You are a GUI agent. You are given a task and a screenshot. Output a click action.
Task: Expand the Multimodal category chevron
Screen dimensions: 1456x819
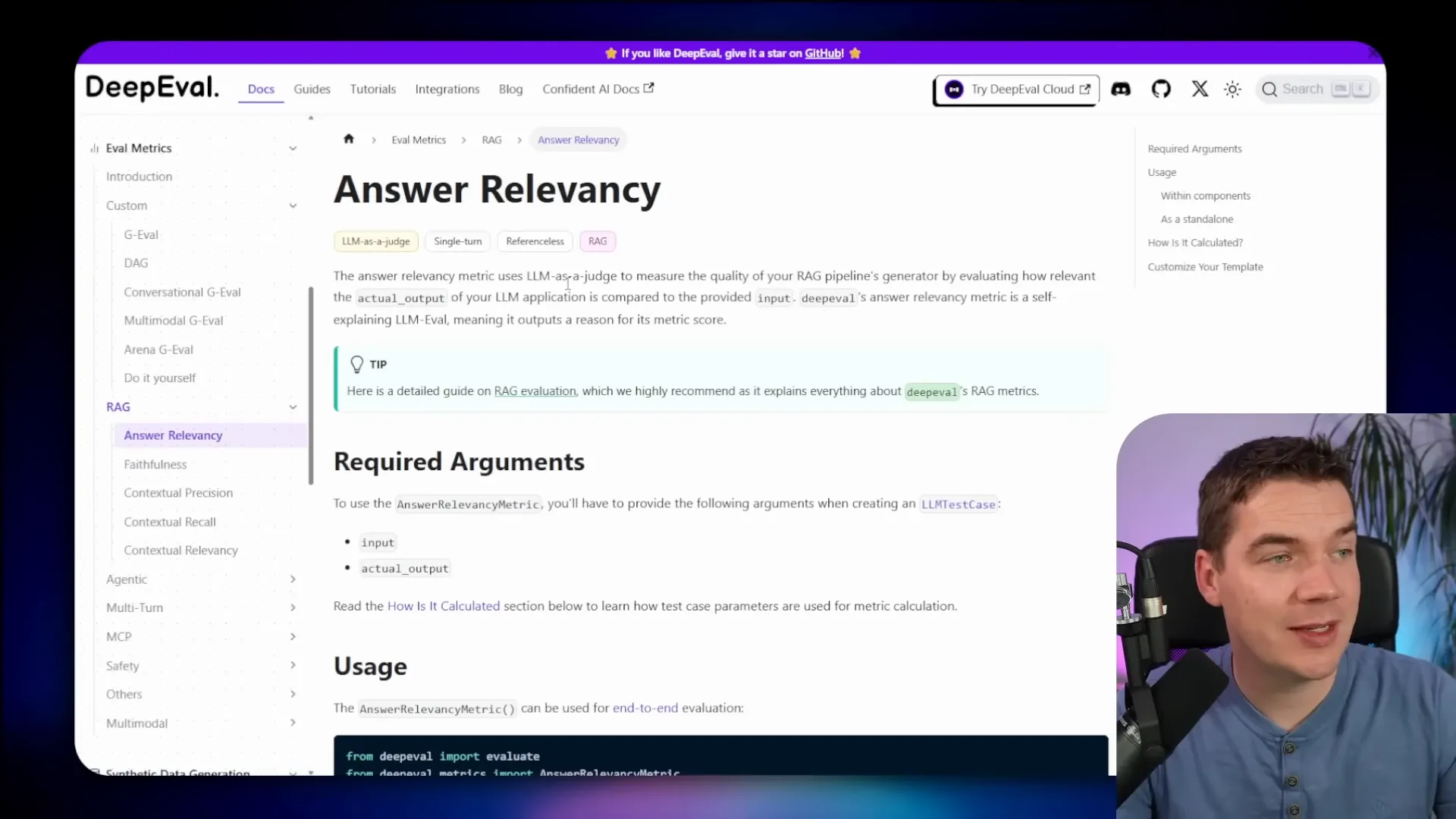point(293,723)
